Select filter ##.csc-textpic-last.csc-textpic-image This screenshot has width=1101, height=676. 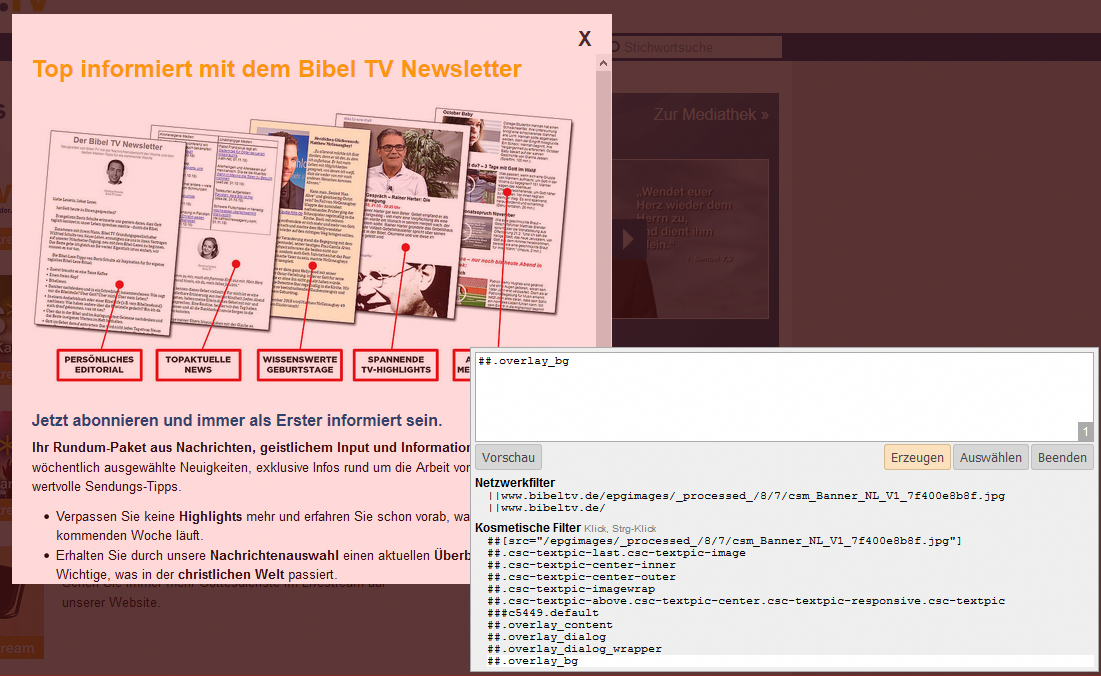(616, 552)
